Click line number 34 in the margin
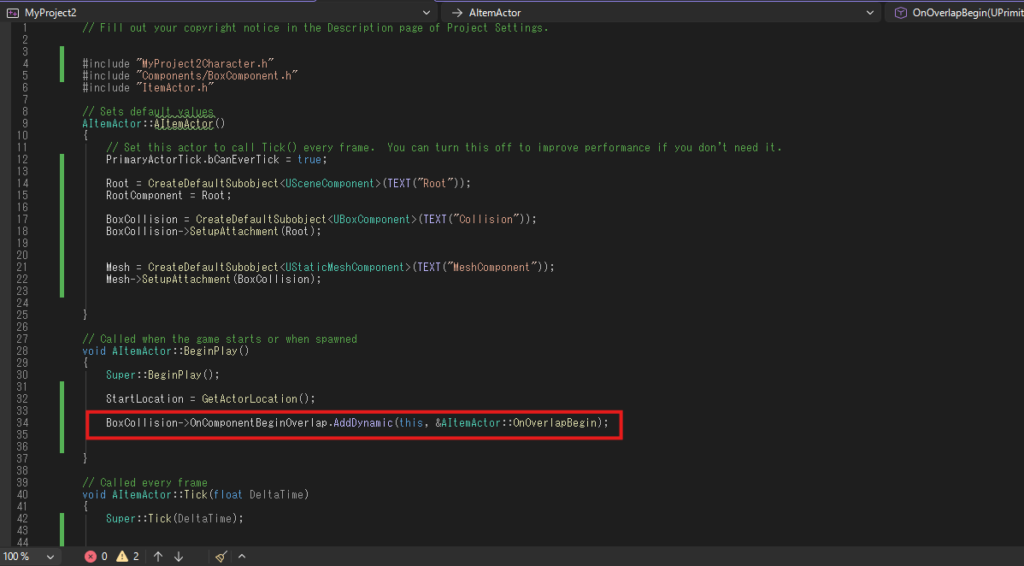Viewport: 1024px width, 566px height. (x=22, y=423)
